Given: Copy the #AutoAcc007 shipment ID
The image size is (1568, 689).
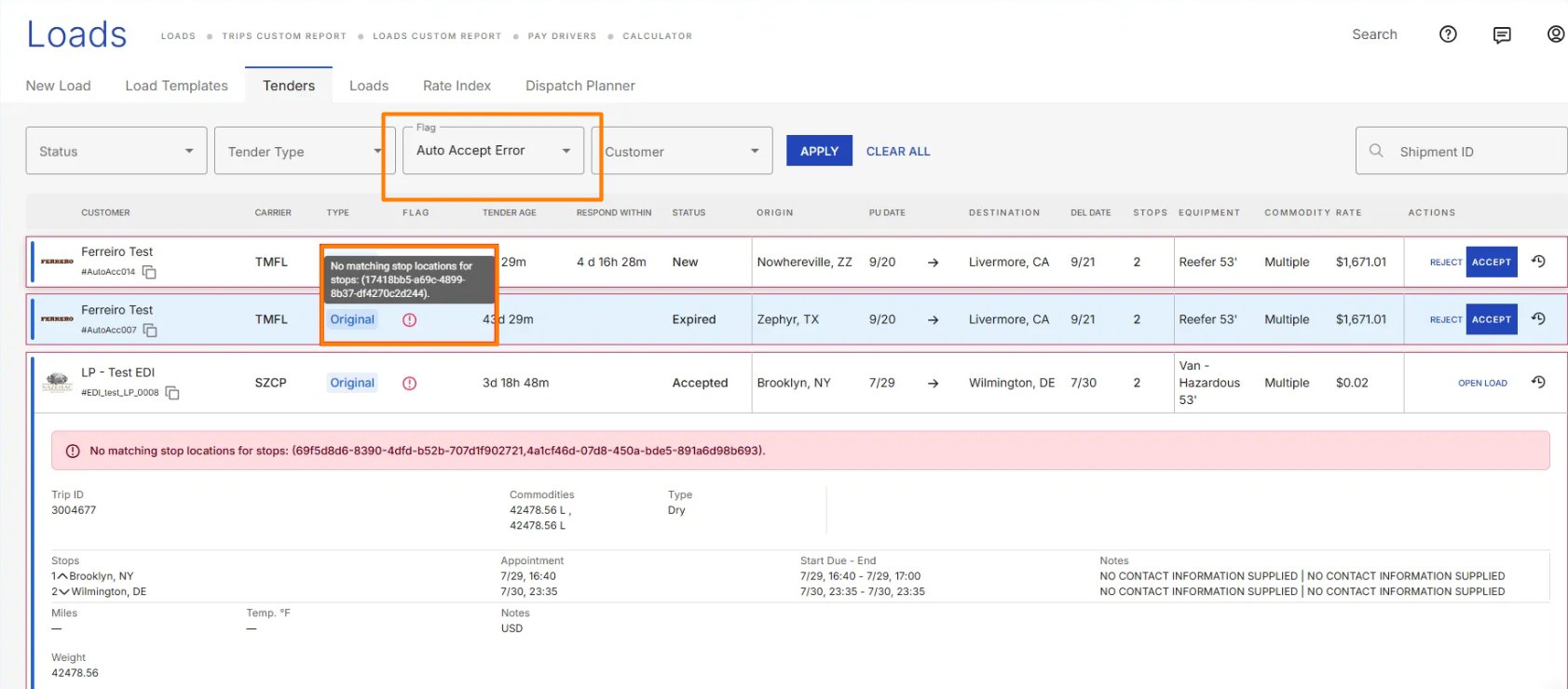Looking at the screenshot, I should point(150,330).
